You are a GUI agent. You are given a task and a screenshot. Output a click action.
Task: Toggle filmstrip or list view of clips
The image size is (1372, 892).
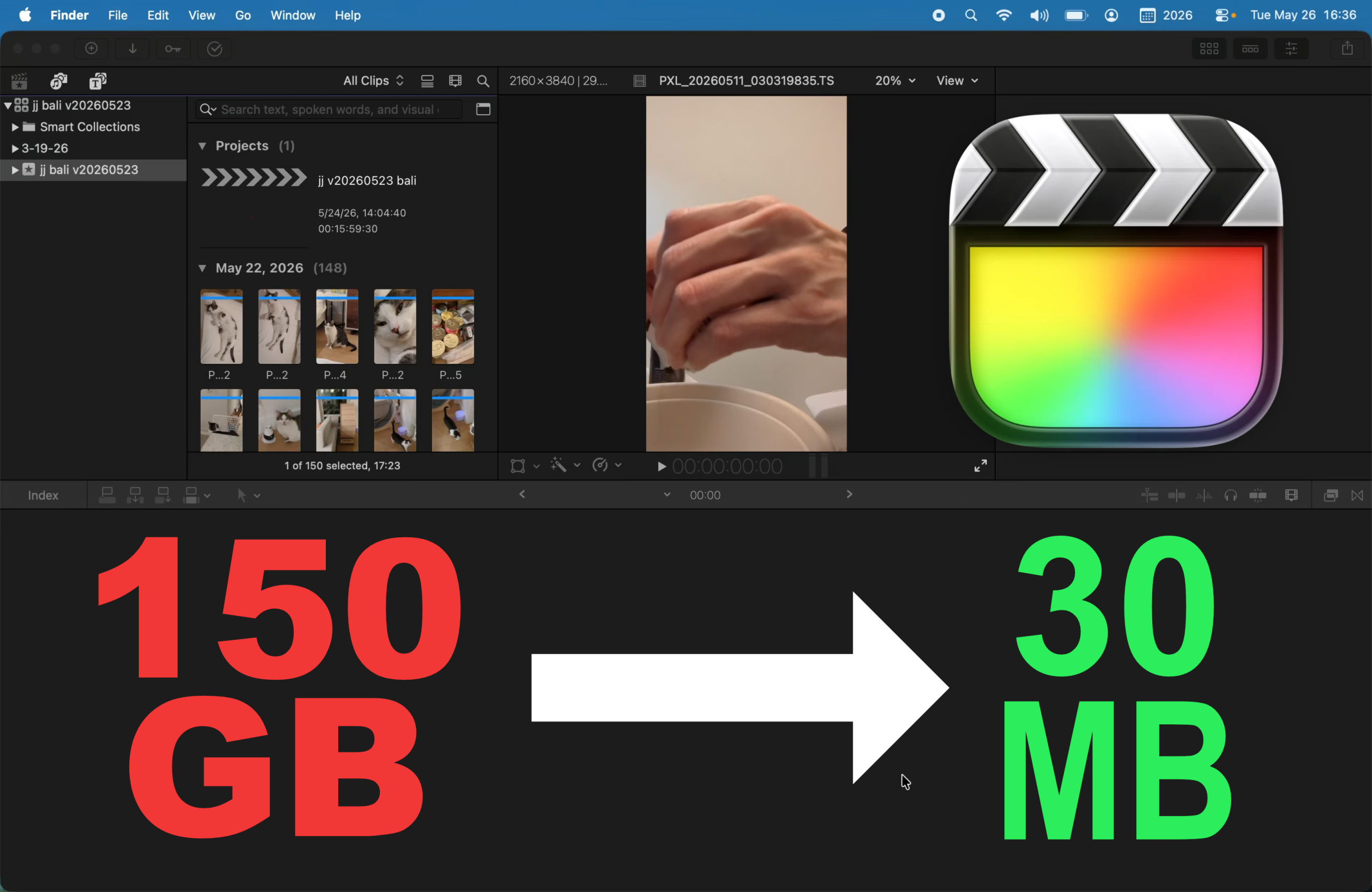click(x=427, y=81)
